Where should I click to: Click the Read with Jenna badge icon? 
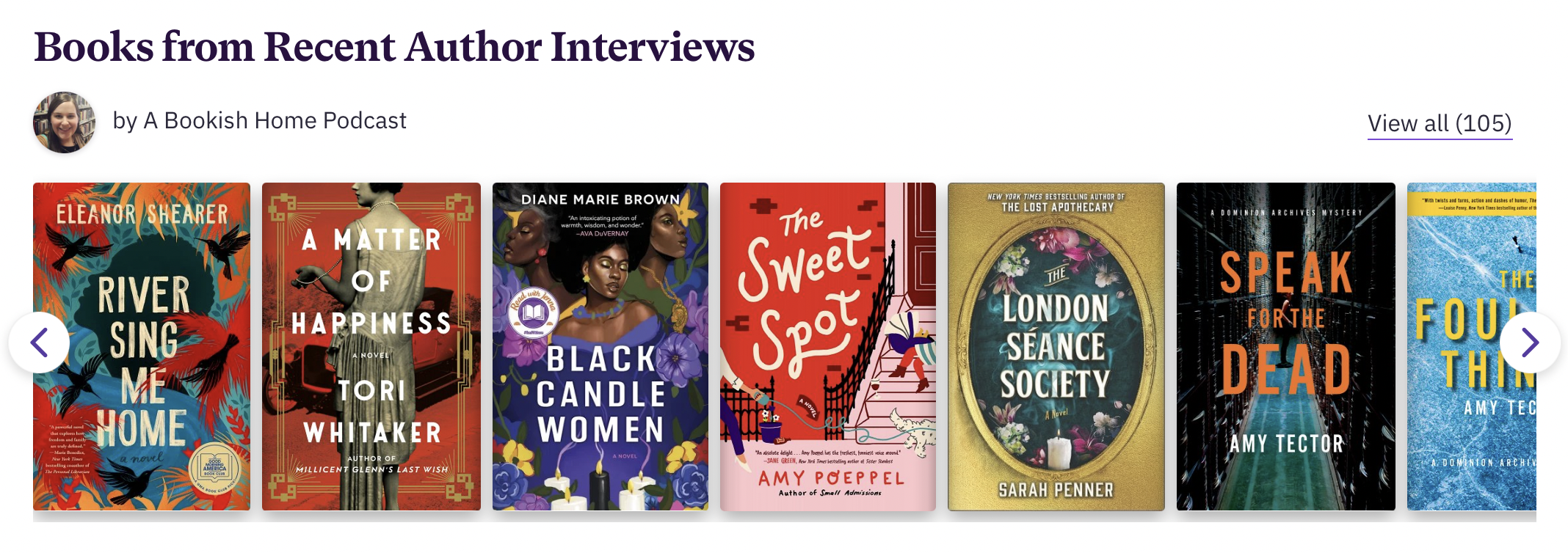pos(534,312)
